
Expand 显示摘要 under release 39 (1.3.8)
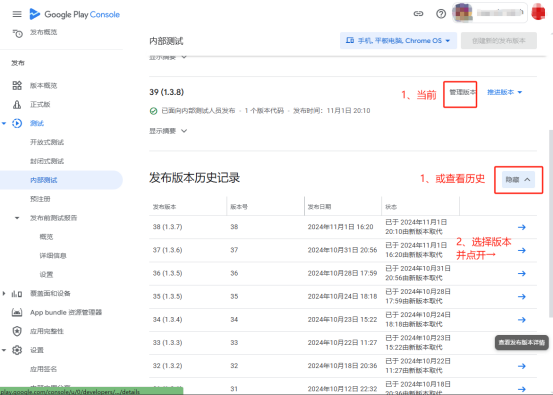pos(168,131)
